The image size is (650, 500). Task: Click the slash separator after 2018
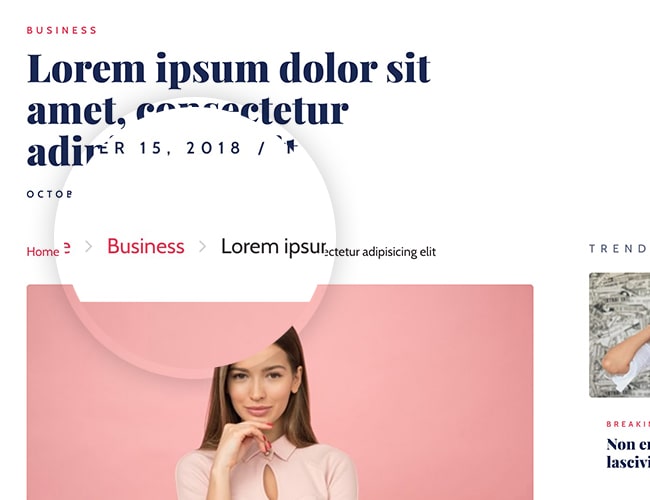point(261,148)
